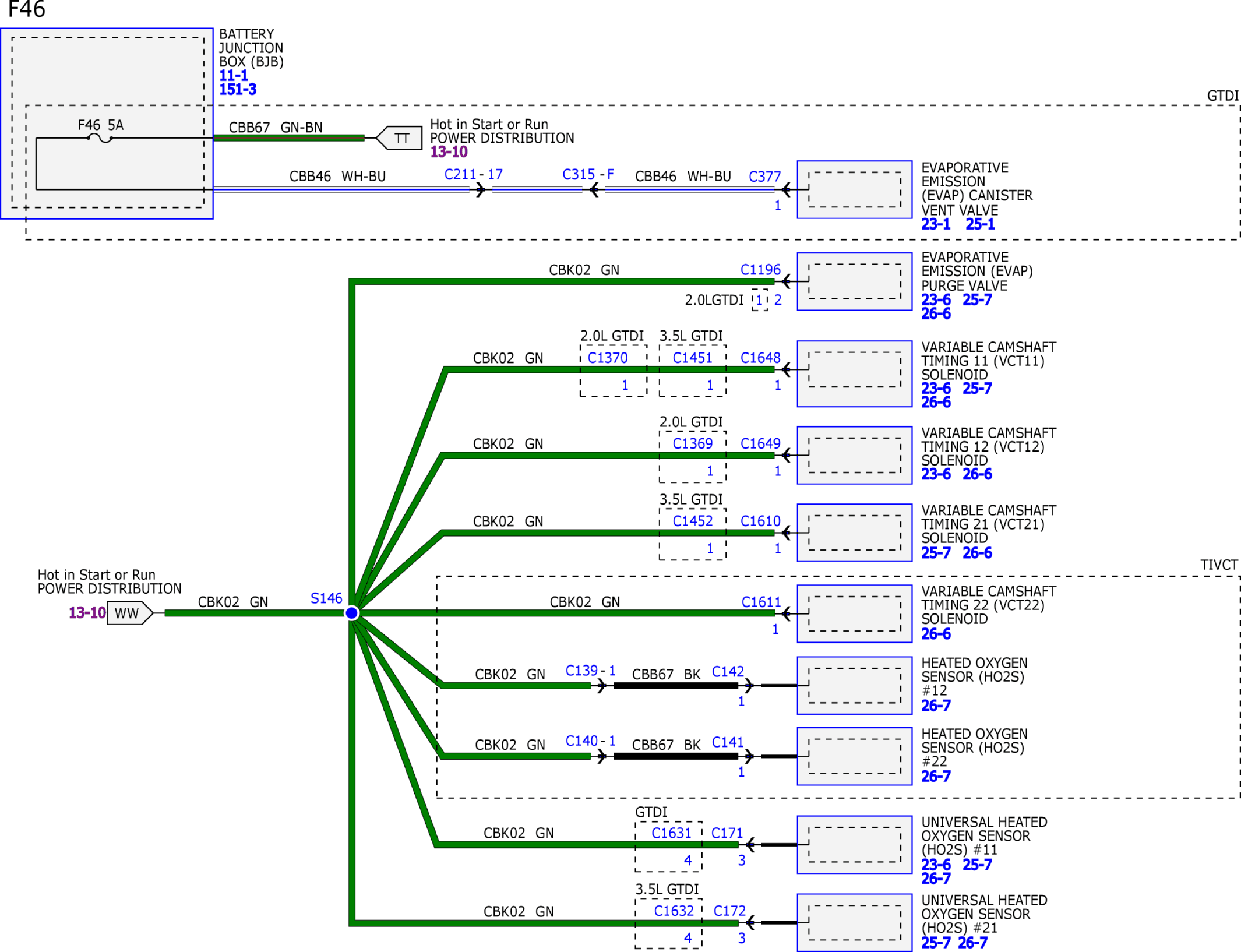Open page link 151-3 under Battery Junction Box
The height and width of the screenshot is (952, 1241).
[x=238, y=89]
